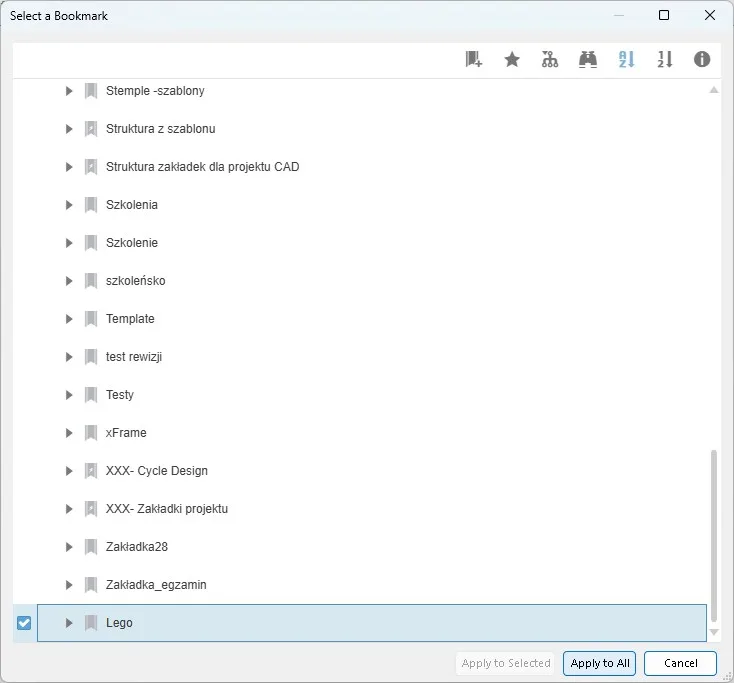Viewport: 734px width, 683px height.
Task: Select Struktura zakładek dla projektu CAD label
Action: pyautogui.click(x=202, y=167)
